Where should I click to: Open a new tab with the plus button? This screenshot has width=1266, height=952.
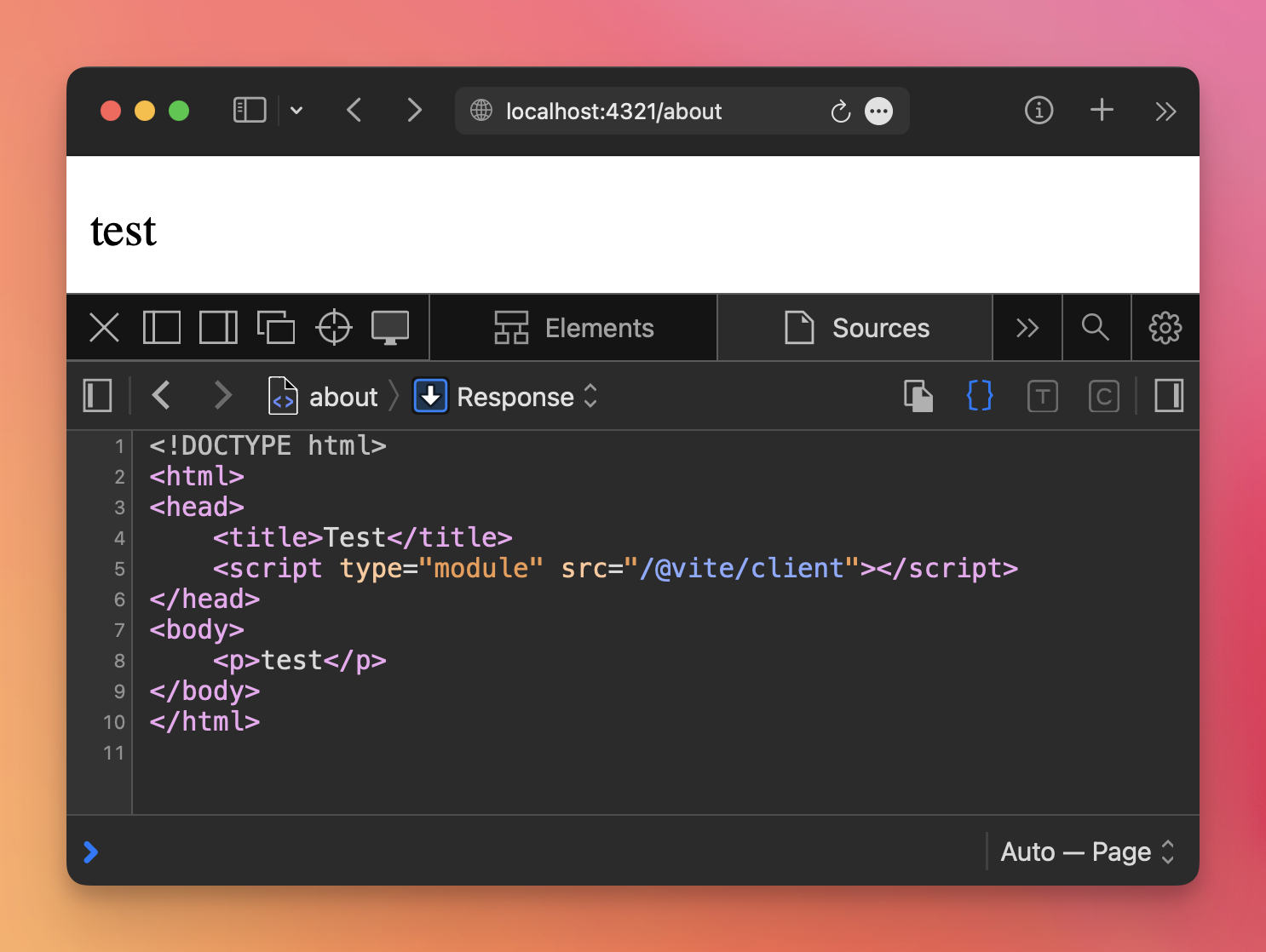(1102, 111)
